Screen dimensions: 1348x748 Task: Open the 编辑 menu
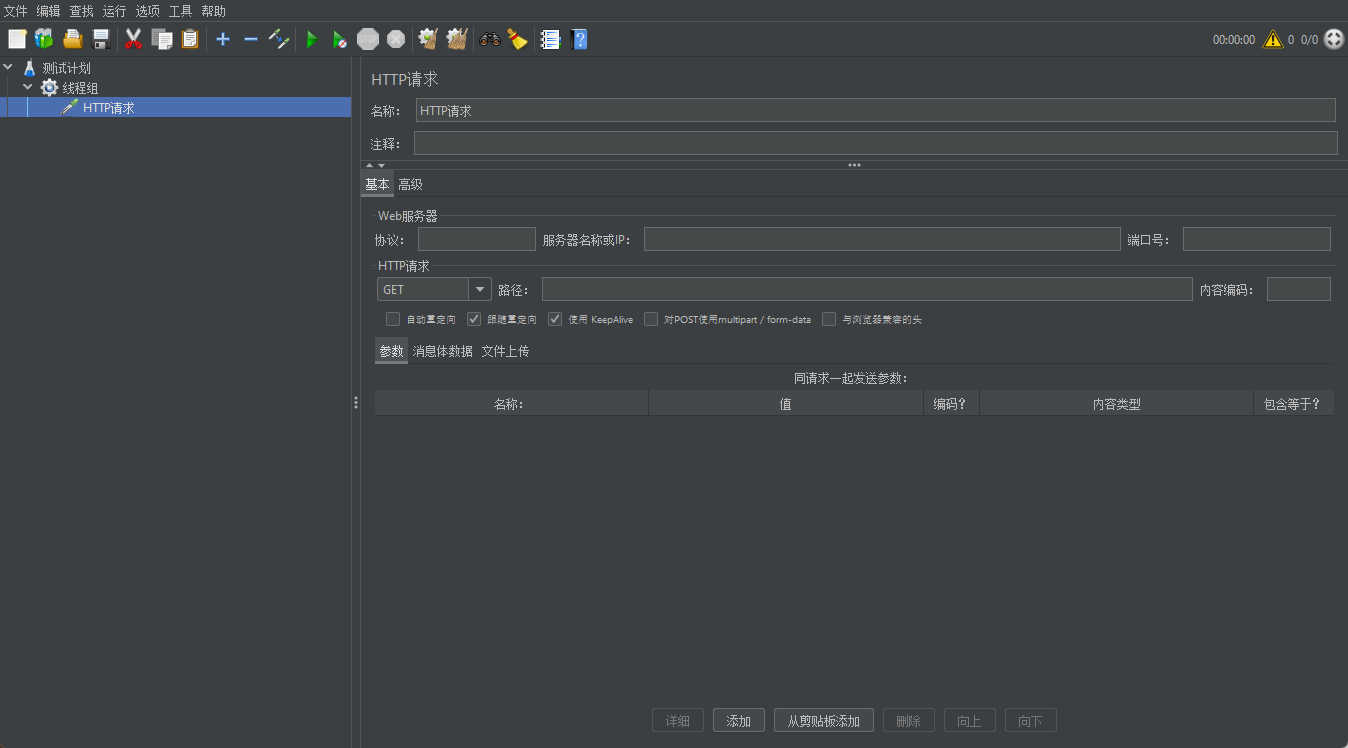[x=49, y=11]
